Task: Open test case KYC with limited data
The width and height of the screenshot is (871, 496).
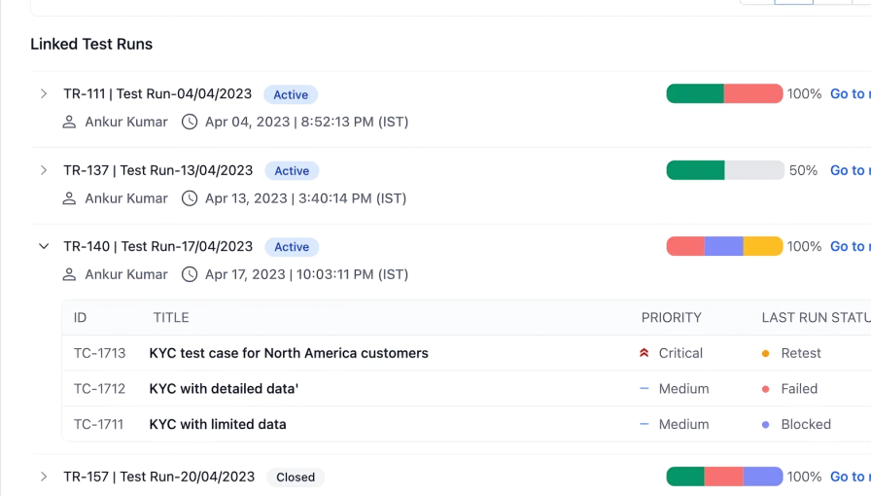Action: point(217,424)
